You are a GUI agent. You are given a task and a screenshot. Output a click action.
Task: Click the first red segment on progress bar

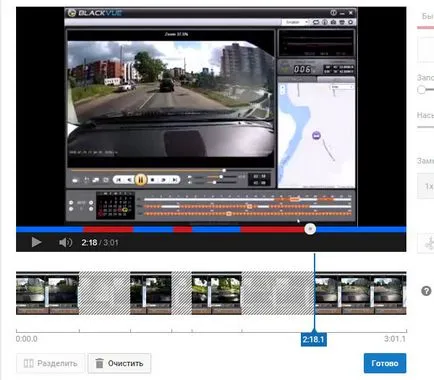pyautogui.click(x=108, y=229)
